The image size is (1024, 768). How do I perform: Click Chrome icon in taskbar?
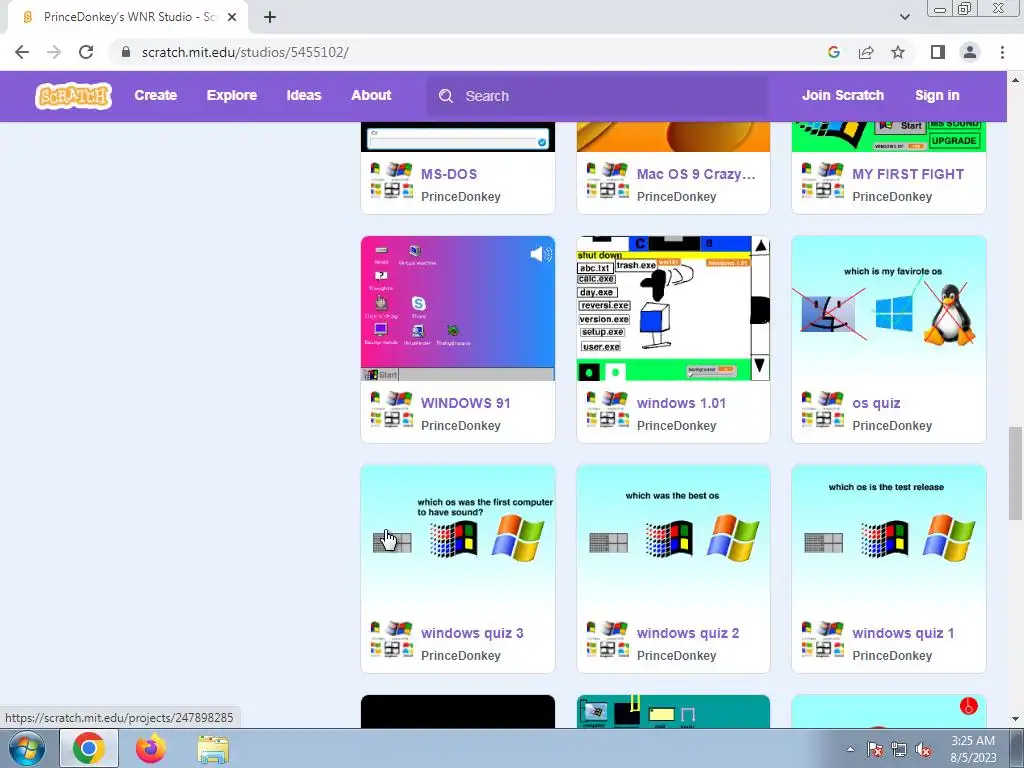pos(89,748)
